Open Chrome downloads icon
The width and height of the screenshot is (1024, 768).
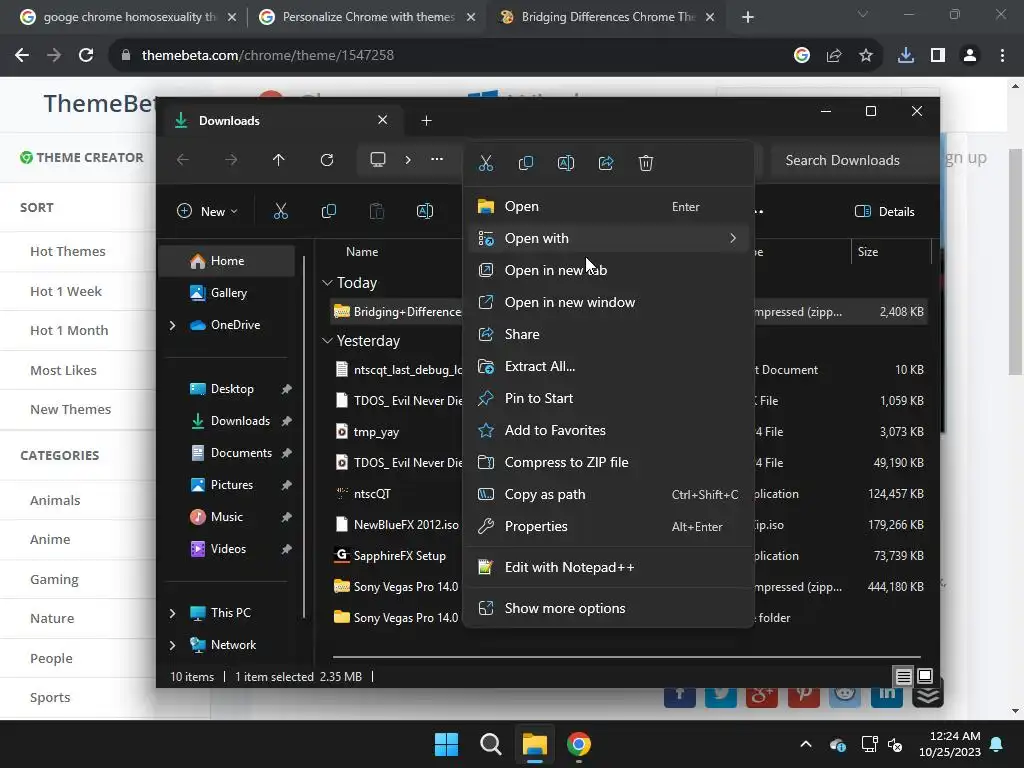(906, 56)
